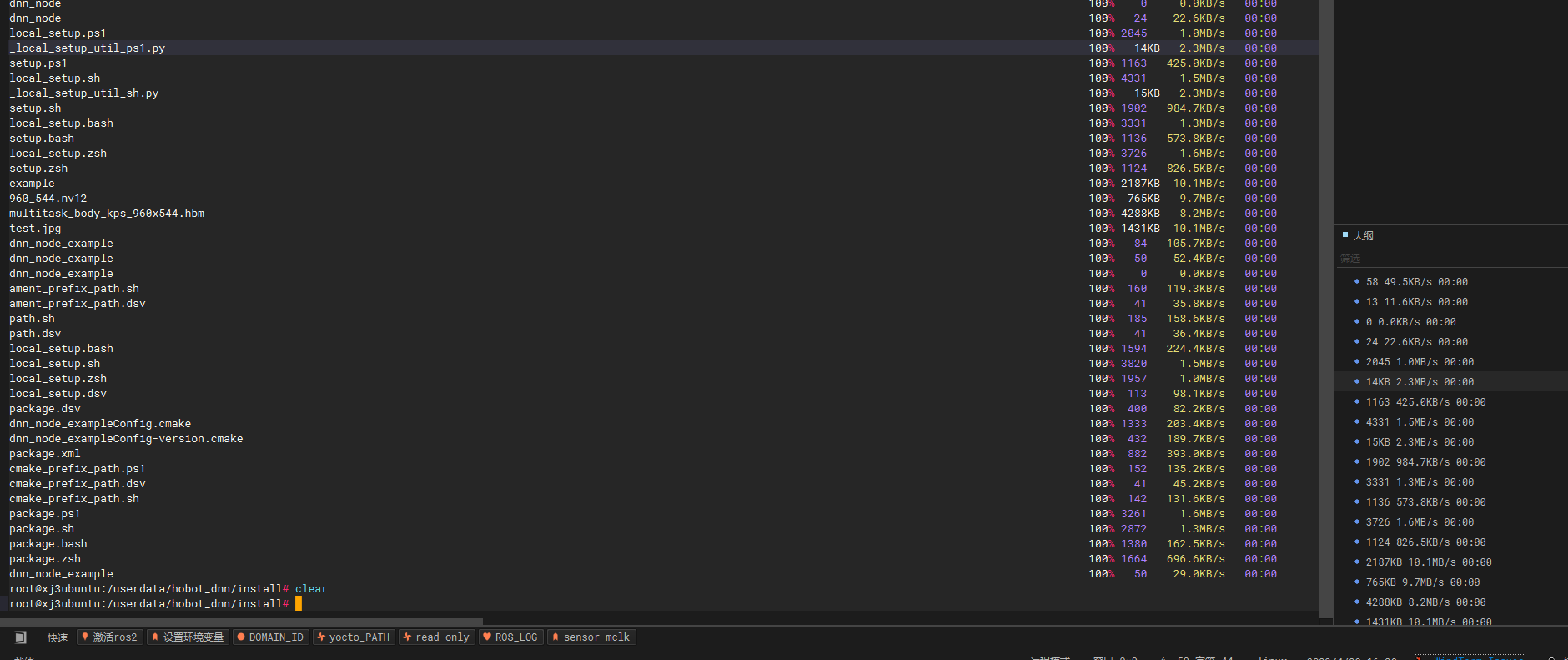This screenshot has width=1568, height=660.
Task: Click the _local_setup_util_sh.py file name
Action: (84, 93)
